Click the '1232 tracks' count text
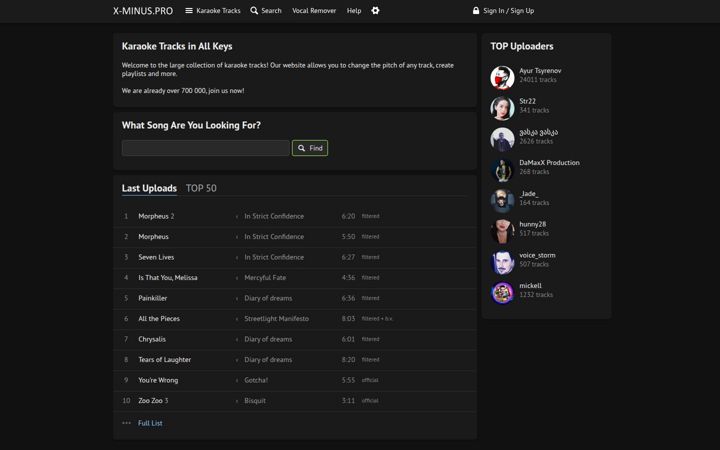Screen dimensions: 720x450 tap(536, 295)
